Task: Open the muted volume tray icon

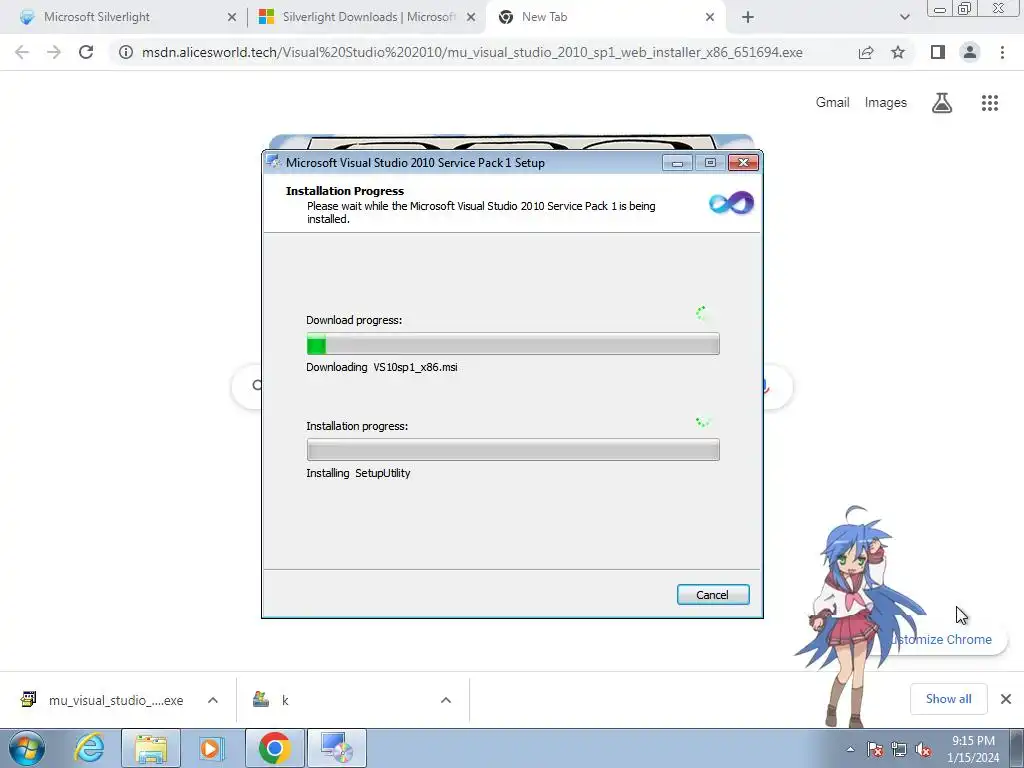Action: (x=923, y=749)
